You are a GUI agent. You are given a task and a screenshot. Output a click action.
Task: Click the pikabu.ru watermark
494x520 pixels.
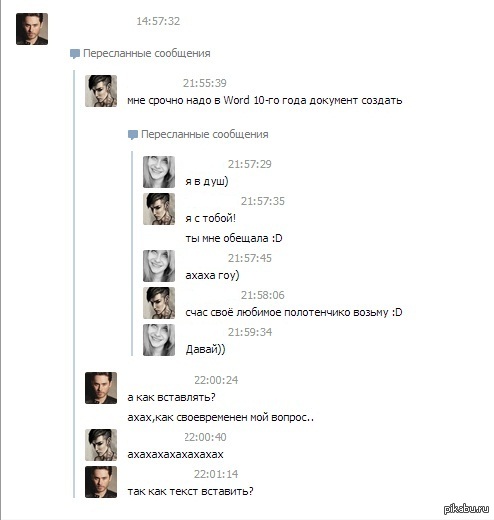[466, 508]
